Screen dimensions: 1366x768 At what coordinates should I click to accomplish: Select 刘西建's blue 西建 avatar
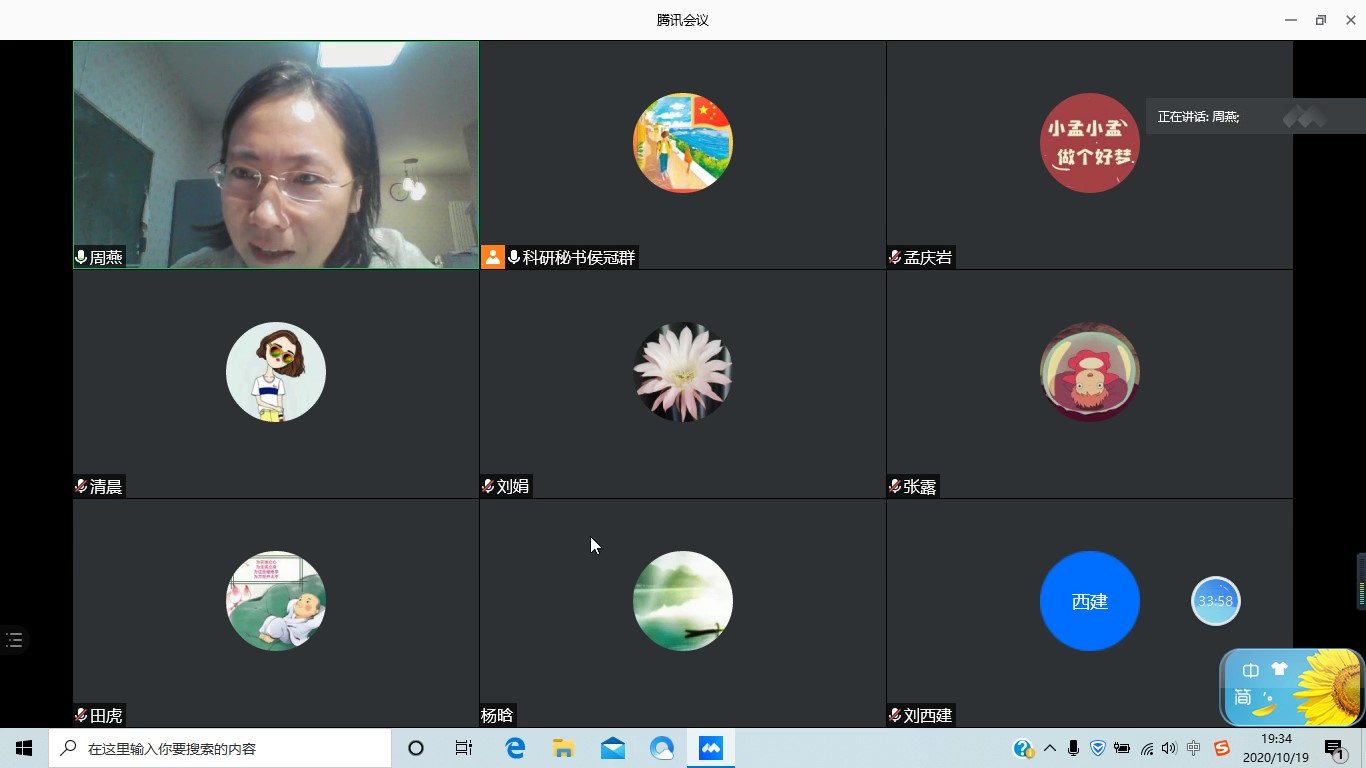1089,601
